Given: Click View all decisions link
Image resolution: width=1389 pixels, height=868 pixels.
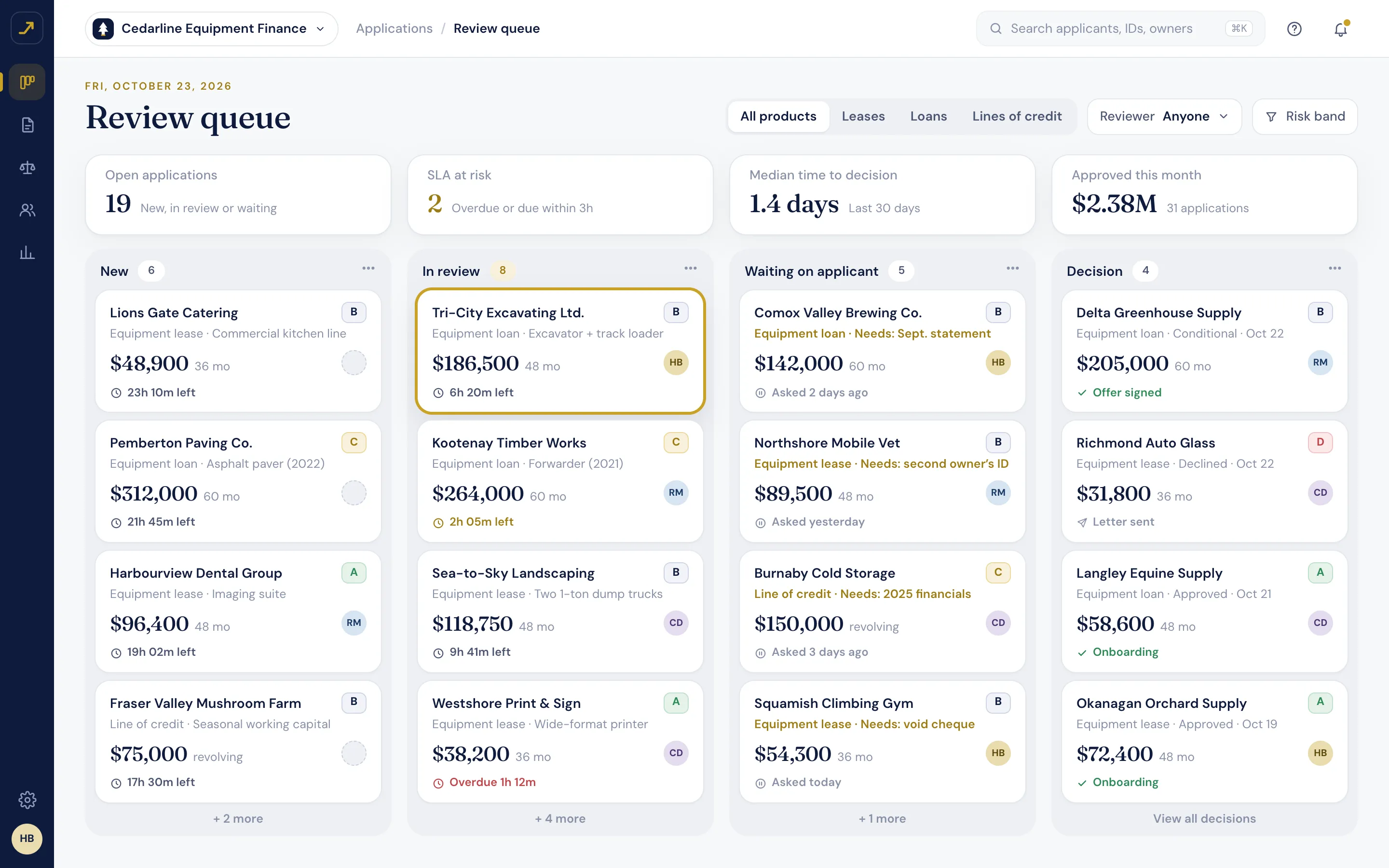Looking at the screenshot, I should pos(1204,819).
